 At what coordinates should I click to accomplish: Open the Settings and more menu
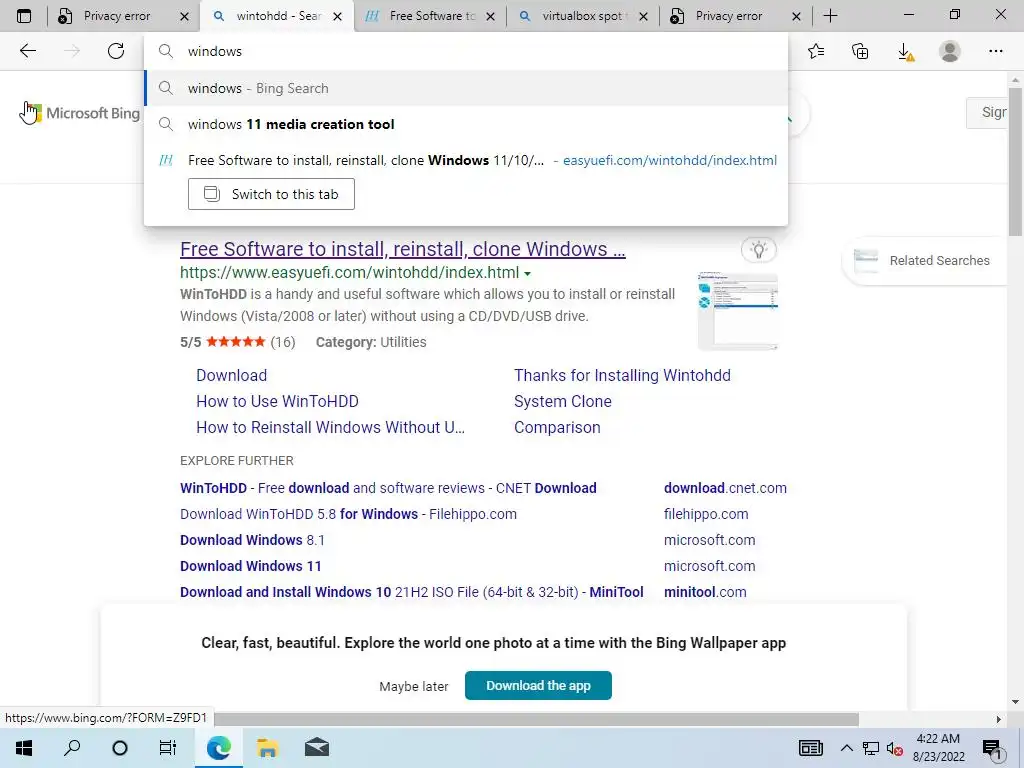[995, 51]
